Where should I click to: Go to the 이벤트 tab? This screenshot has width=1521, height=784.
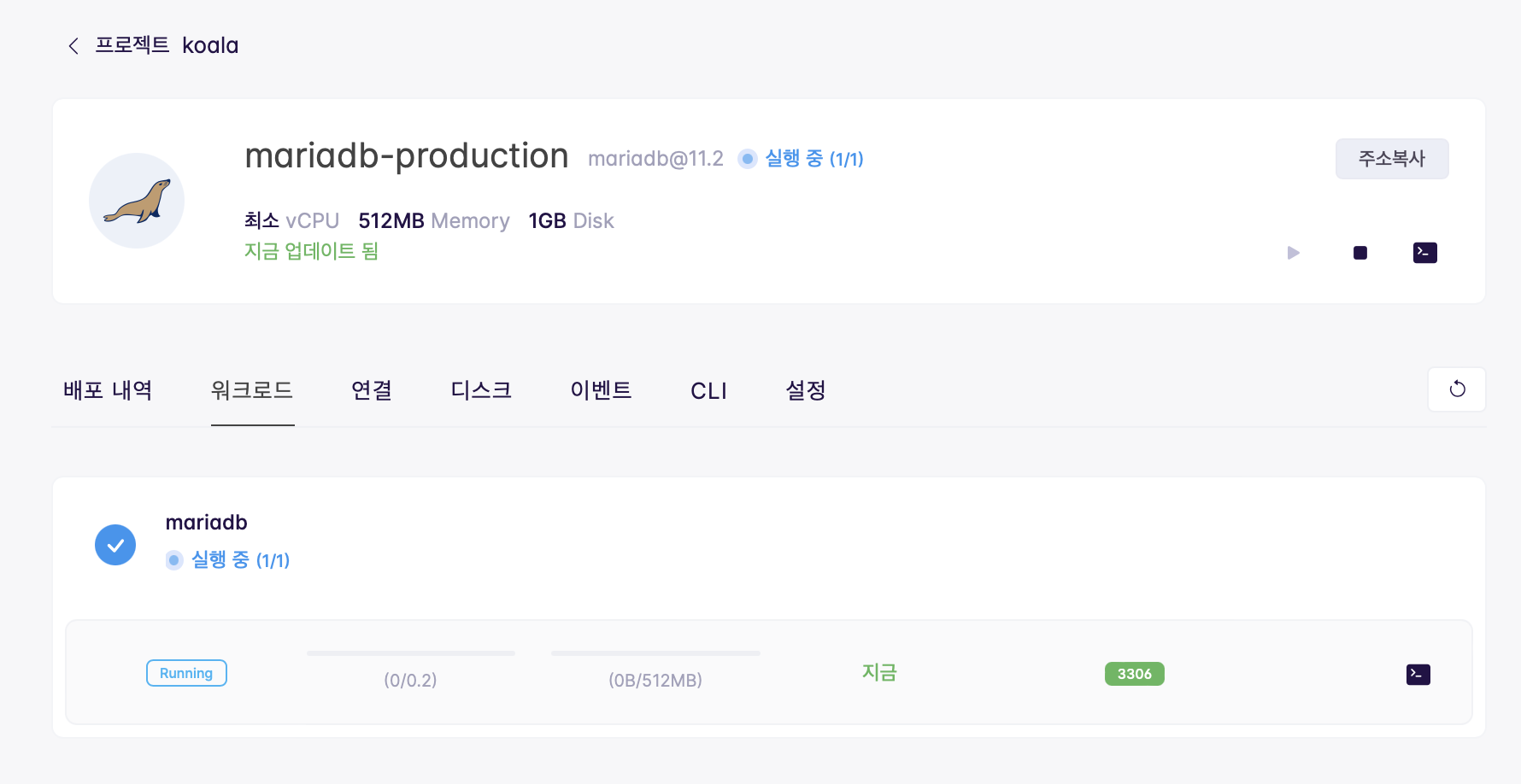601,390
